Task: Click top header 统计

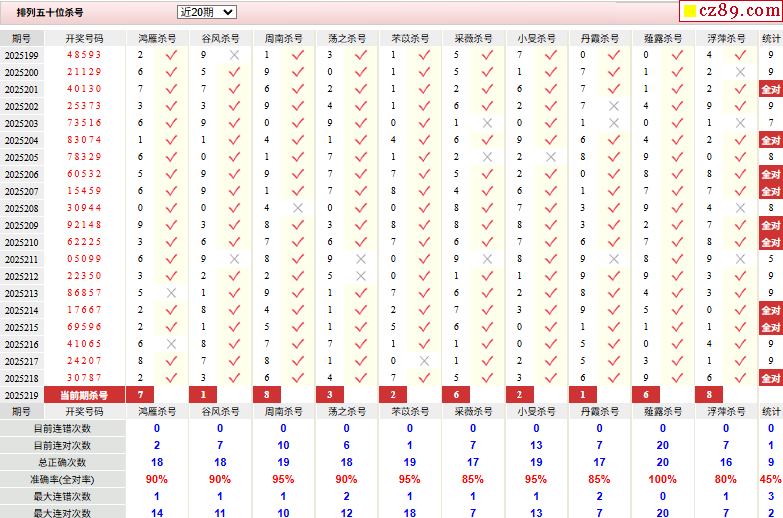Action: click(771, 38)
